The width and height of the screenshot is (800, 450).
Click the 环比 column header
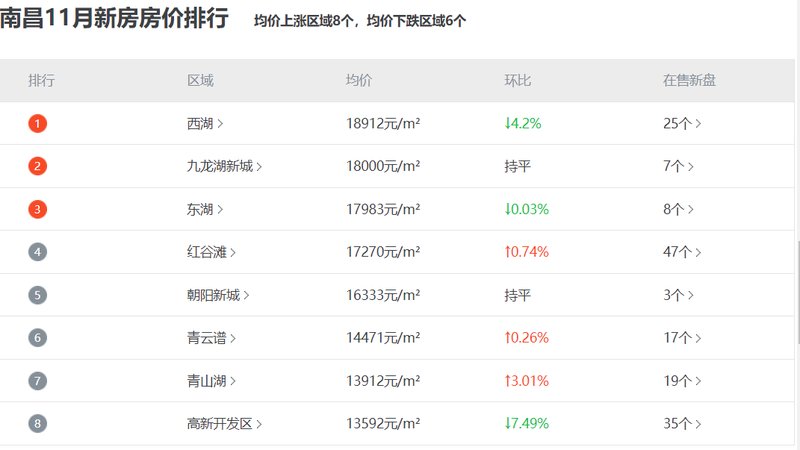[517, 81]
